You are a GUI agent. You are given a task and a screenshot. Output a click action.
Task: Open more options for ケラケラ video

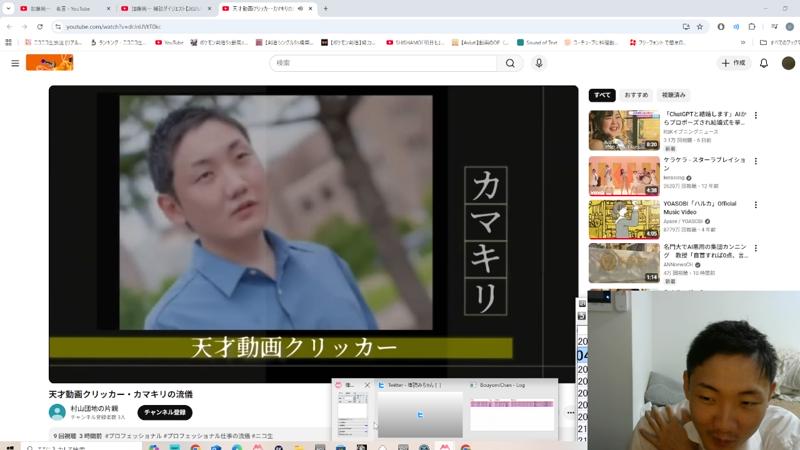pos(756,161)
